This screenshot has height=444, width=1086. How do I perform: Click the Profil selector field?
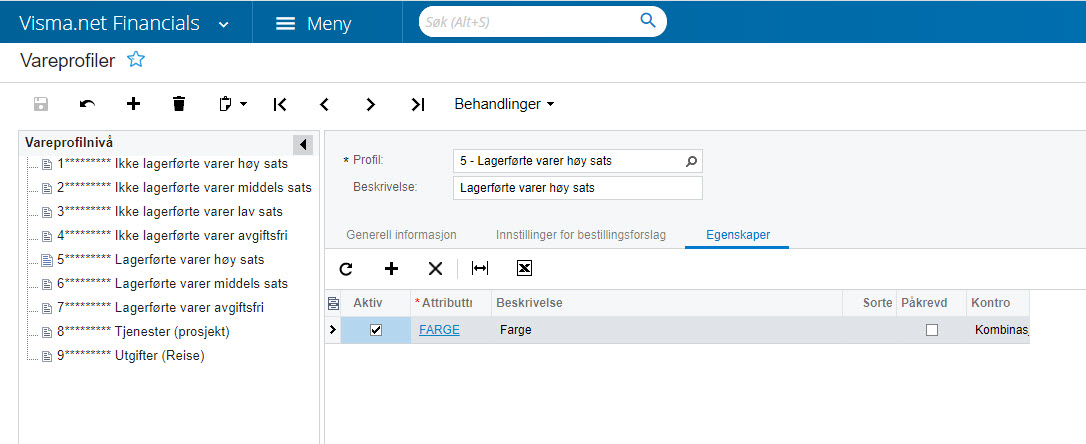pos(578,161)
